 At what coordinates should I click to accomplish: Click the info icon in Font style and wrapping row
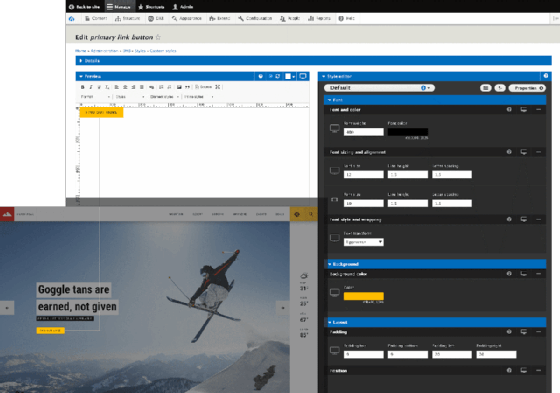coord(509,219)
